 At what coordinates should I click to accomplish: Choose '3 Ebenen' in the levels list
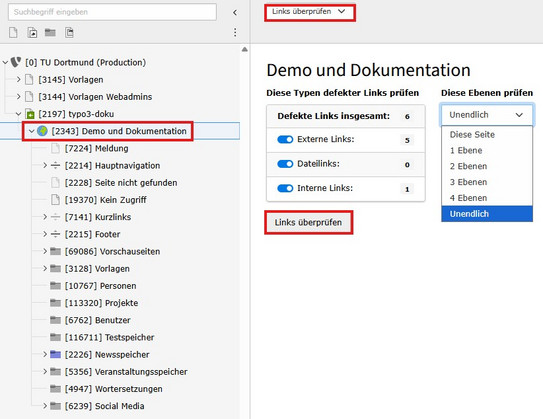click(487, 182)
